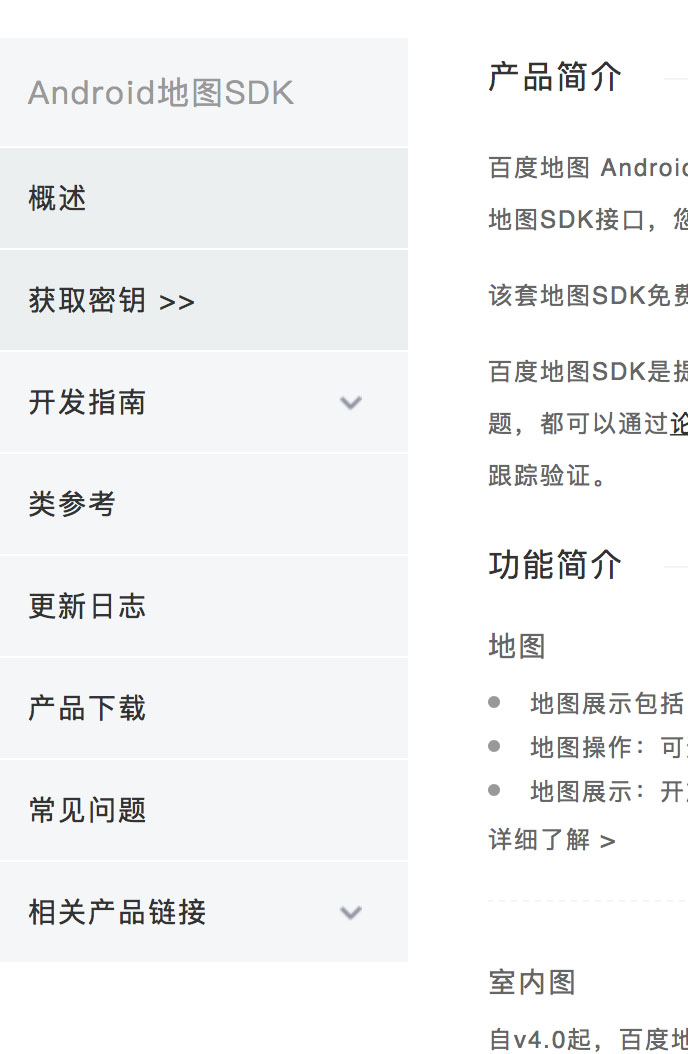Screen dimensions: 688x1054
Task: Click the bullet item starting 地图操作：
Action: pos(608,747)
